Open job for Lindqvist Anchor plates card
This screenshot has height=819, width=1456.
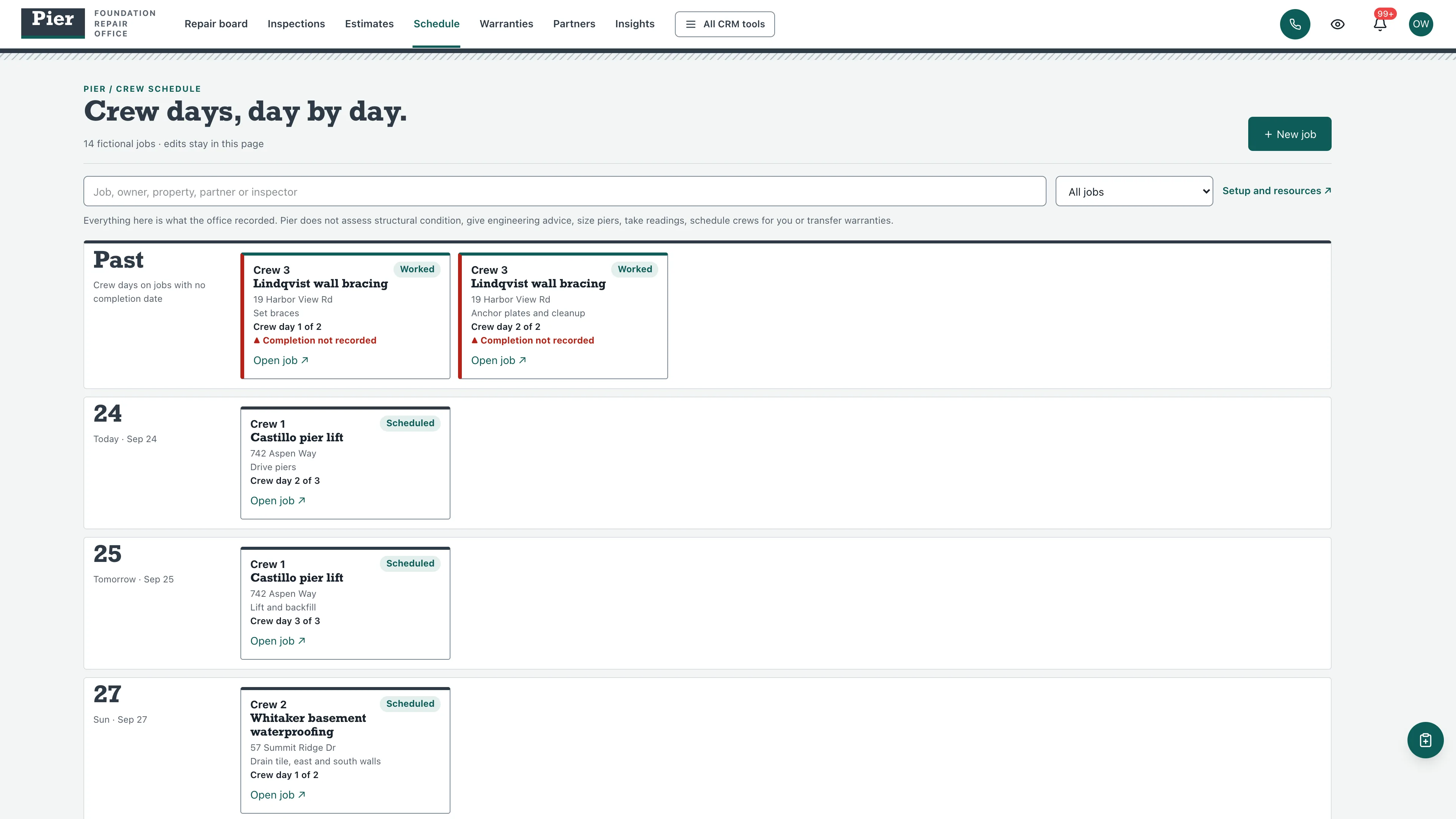[499, 361]
